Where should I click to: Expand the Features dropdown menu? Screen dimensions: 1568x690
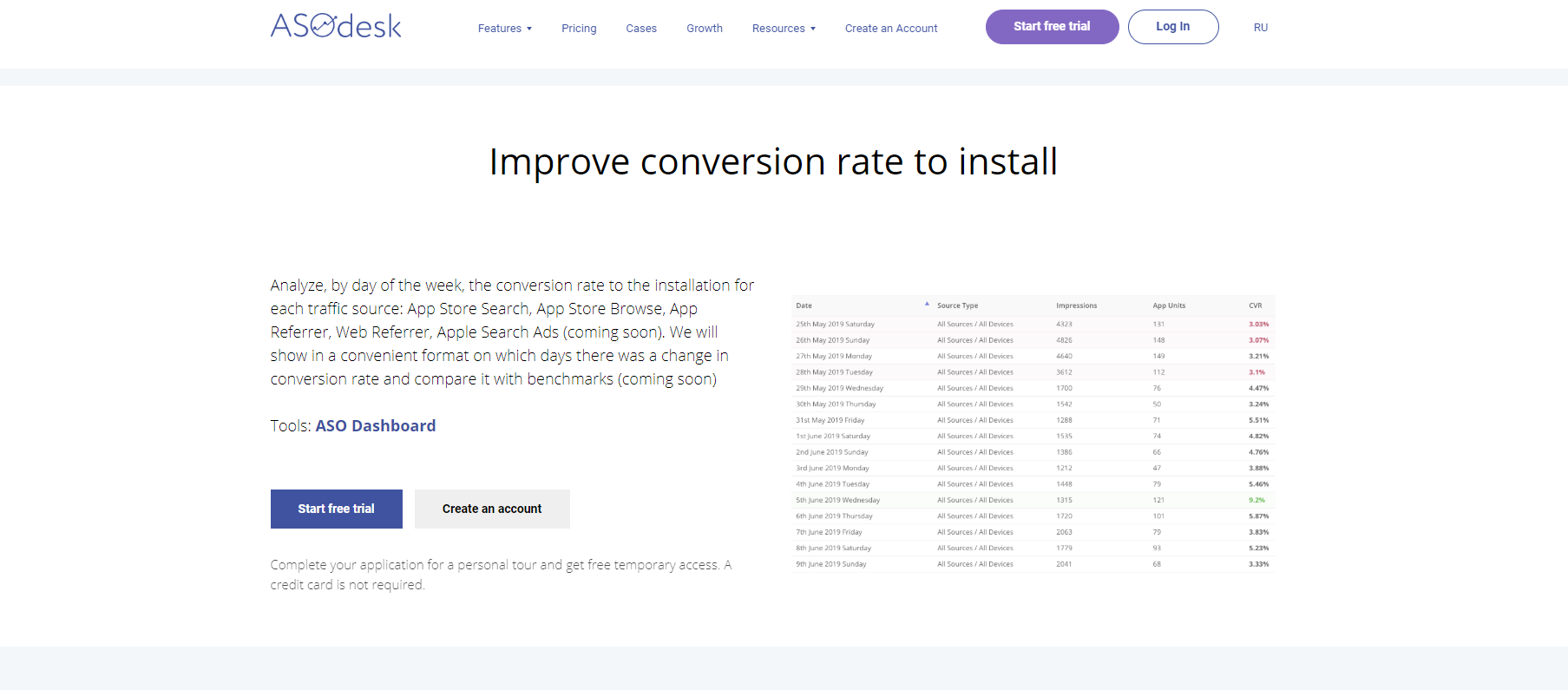point(504,29)
